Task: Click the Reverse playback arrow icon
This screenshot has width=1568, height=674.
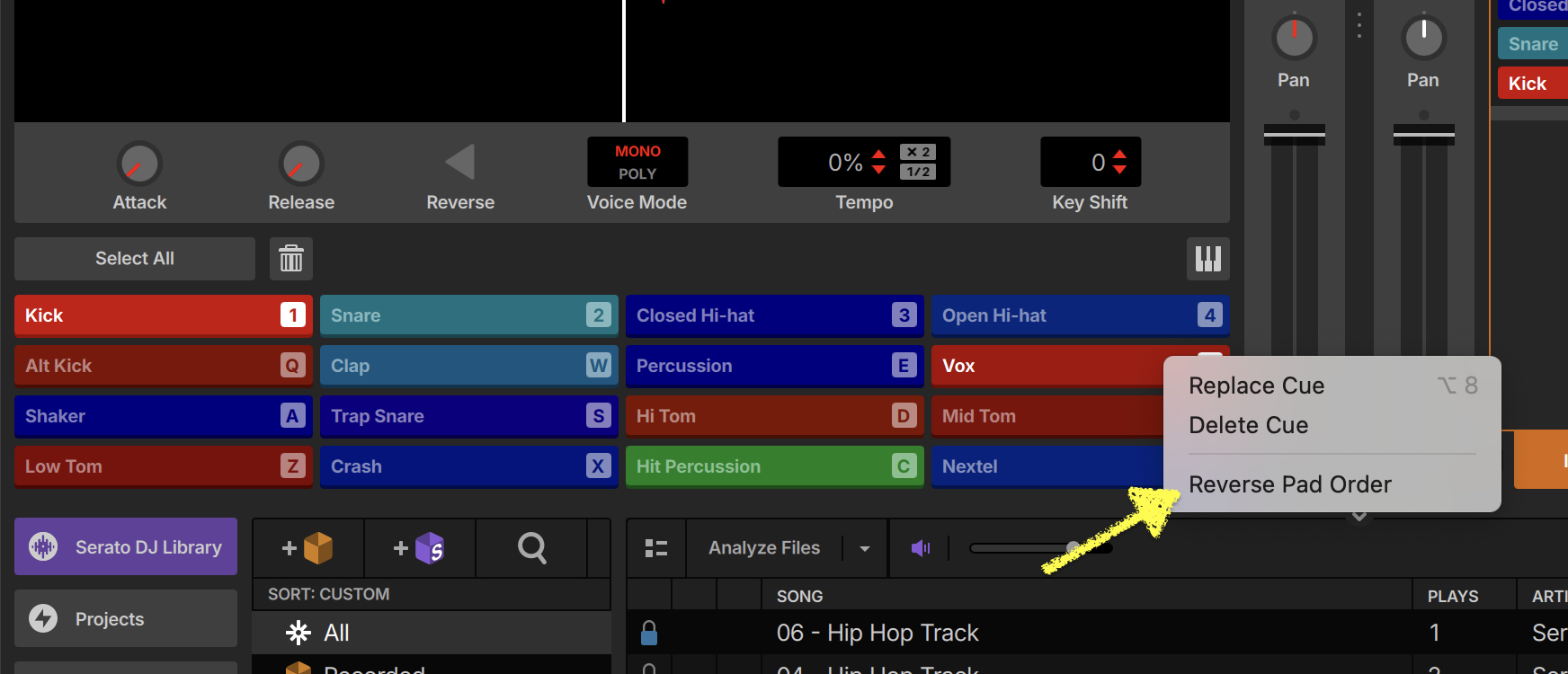Action: (460, 163)
